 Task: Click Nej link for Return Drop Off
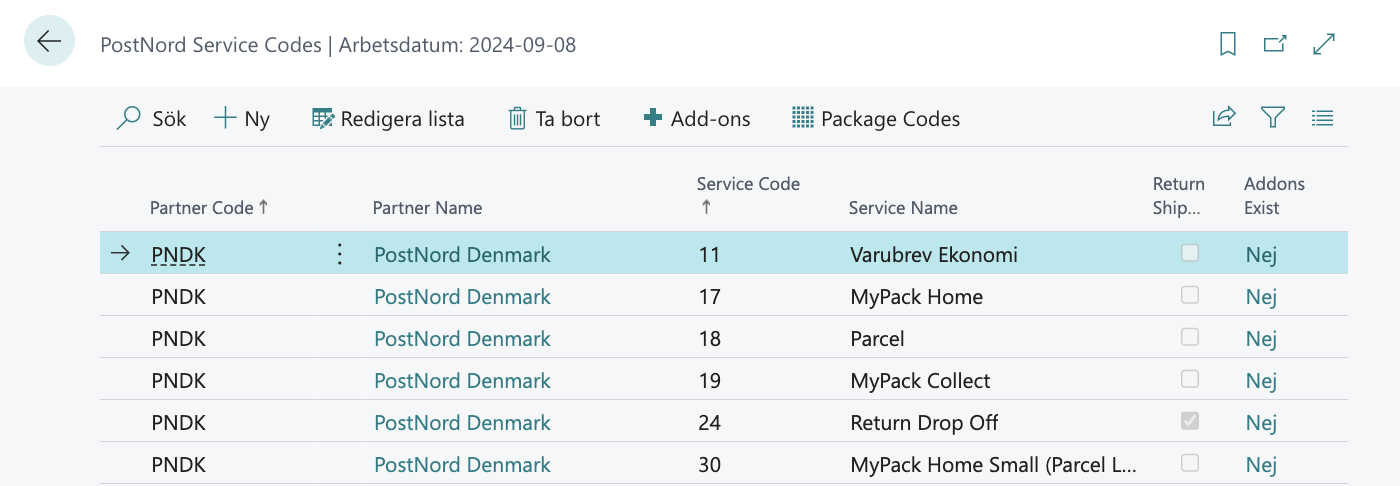click(1261, 422)
